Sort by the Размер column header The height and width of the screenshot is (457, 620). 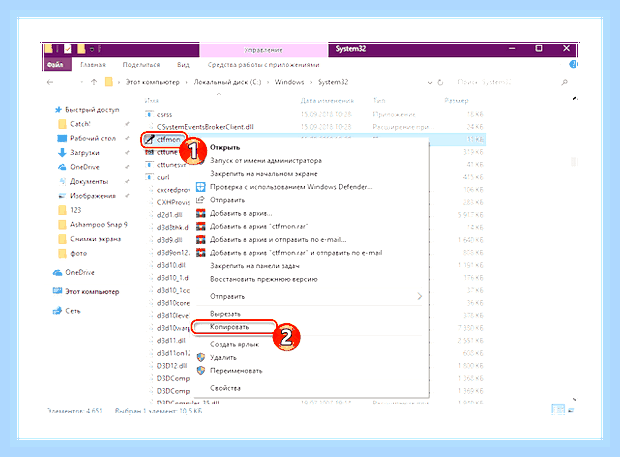(x=456, y=100)
